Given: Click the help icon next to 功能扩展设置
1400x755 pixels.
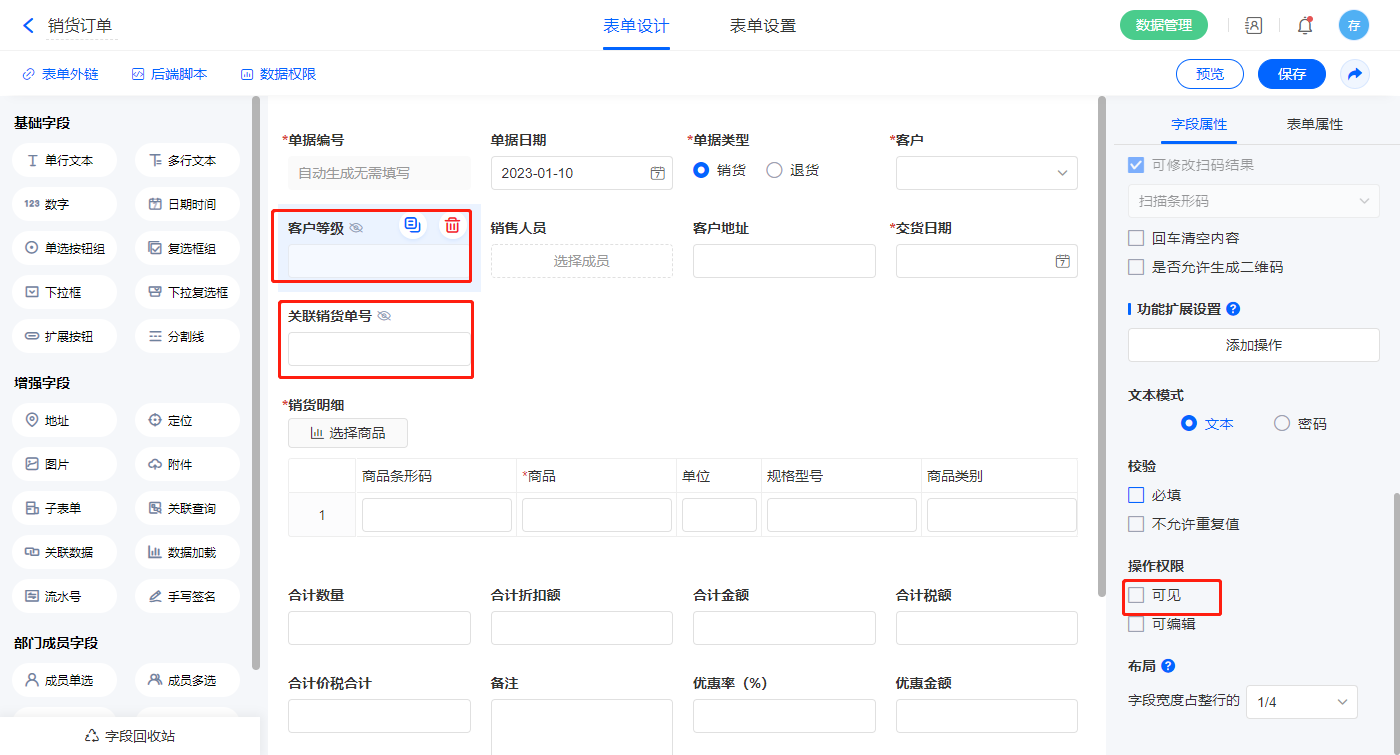Looking at the screenshot, I should pyautogui.click(x=1233, y=309).
